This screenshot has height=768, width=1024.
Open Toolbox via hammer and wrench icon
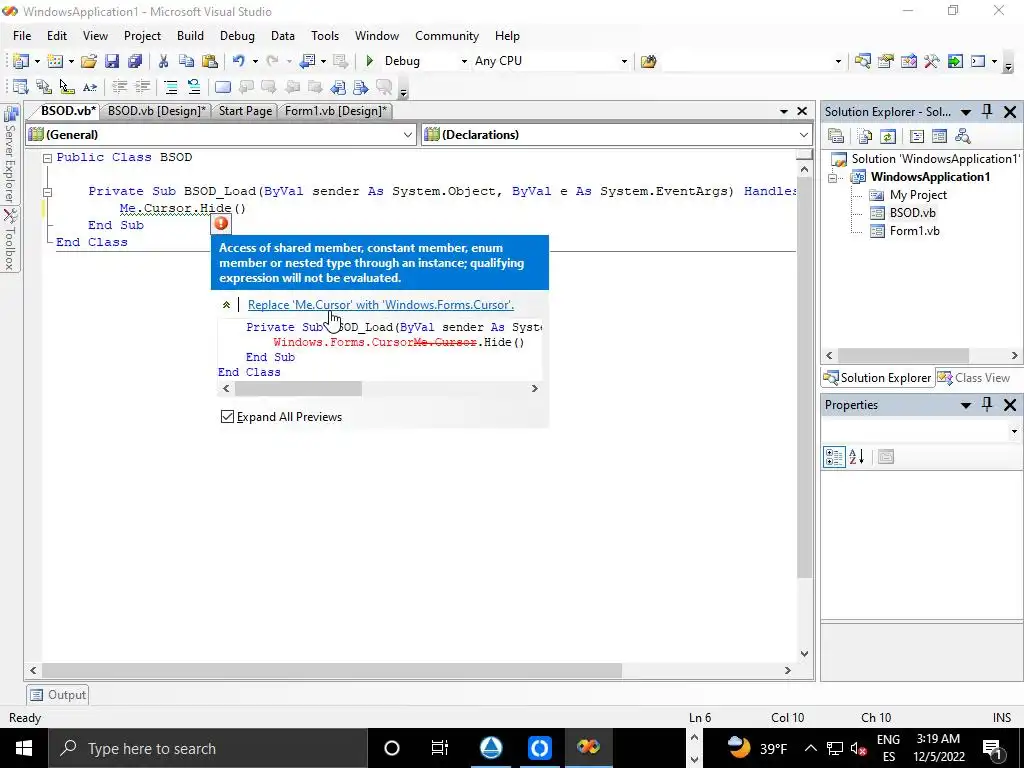point(932,61)
